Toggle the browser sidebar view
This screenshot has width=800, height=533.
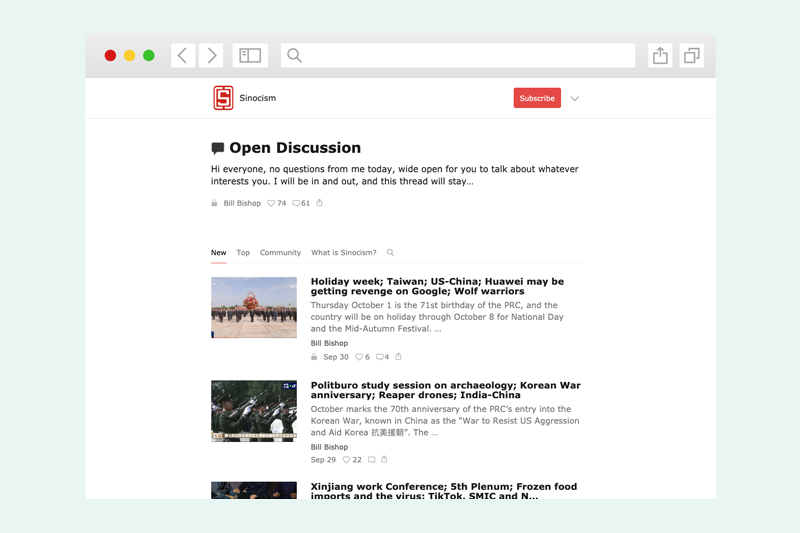click(x=250, y=56)
